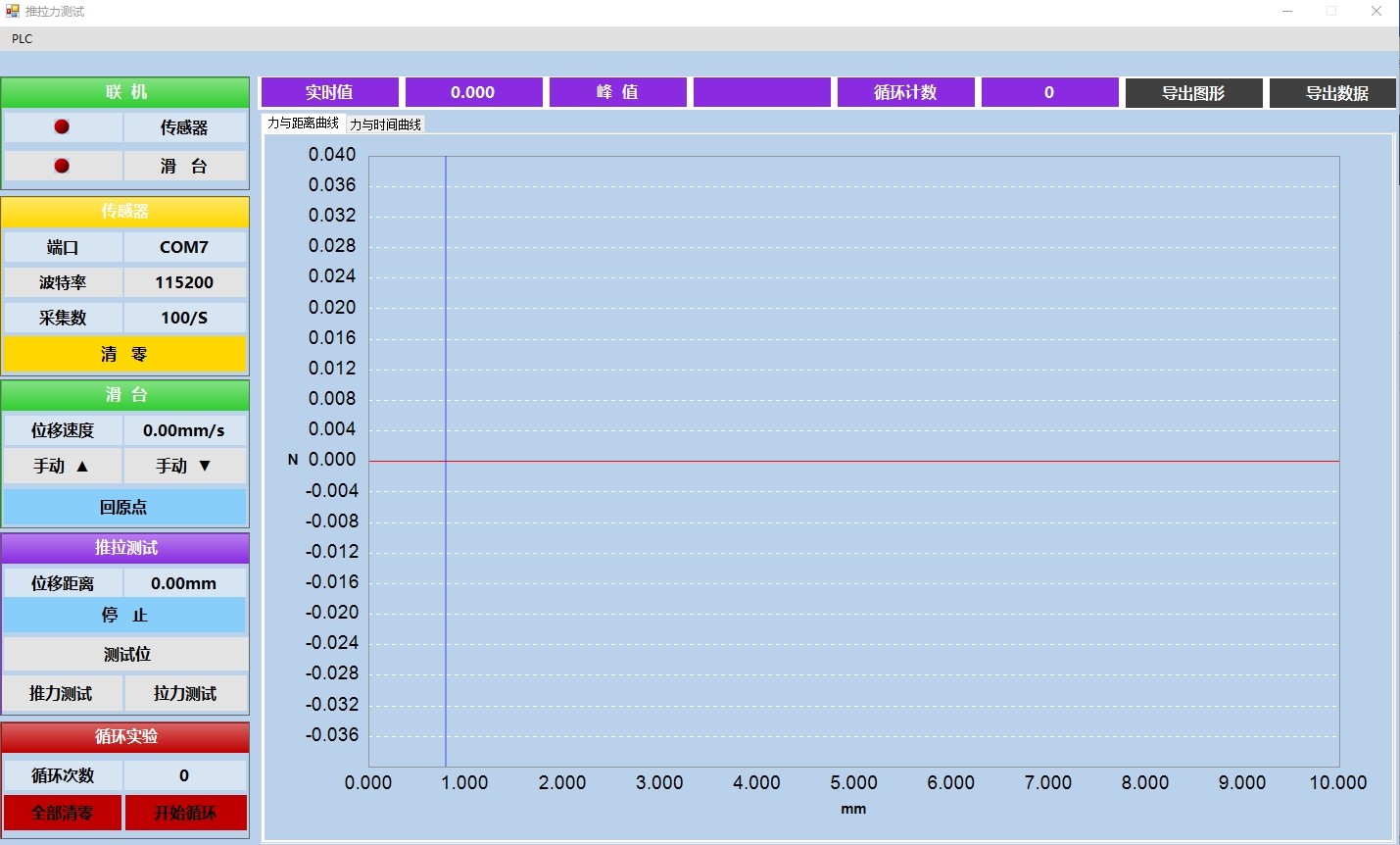The width and height of the screenshot is (1400, 845).
Task: Click 导出图形 to export chart
Action: [1192, 93]
